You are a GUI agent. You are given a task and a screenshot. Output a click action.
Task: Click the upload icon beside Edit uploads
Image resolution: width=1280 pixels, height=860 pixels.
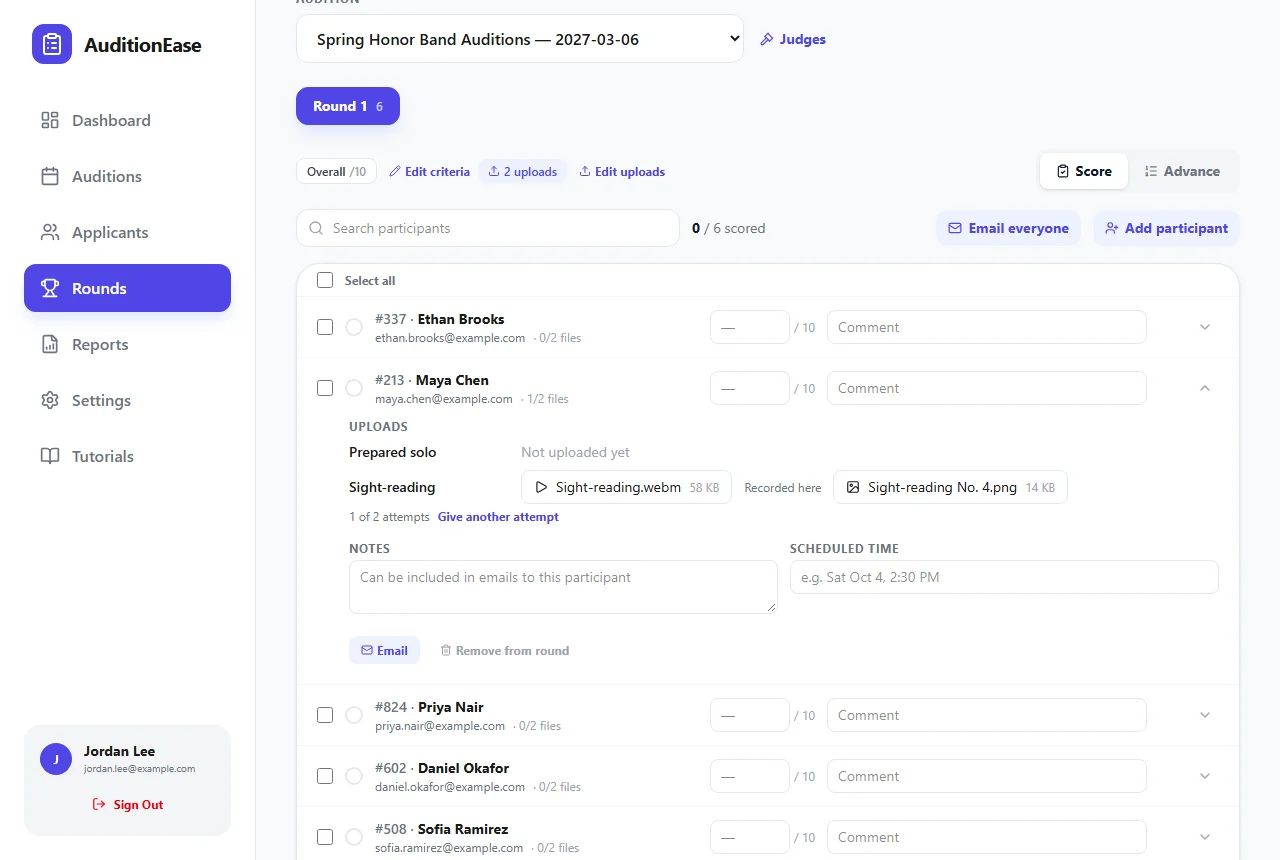pos(585,172)
